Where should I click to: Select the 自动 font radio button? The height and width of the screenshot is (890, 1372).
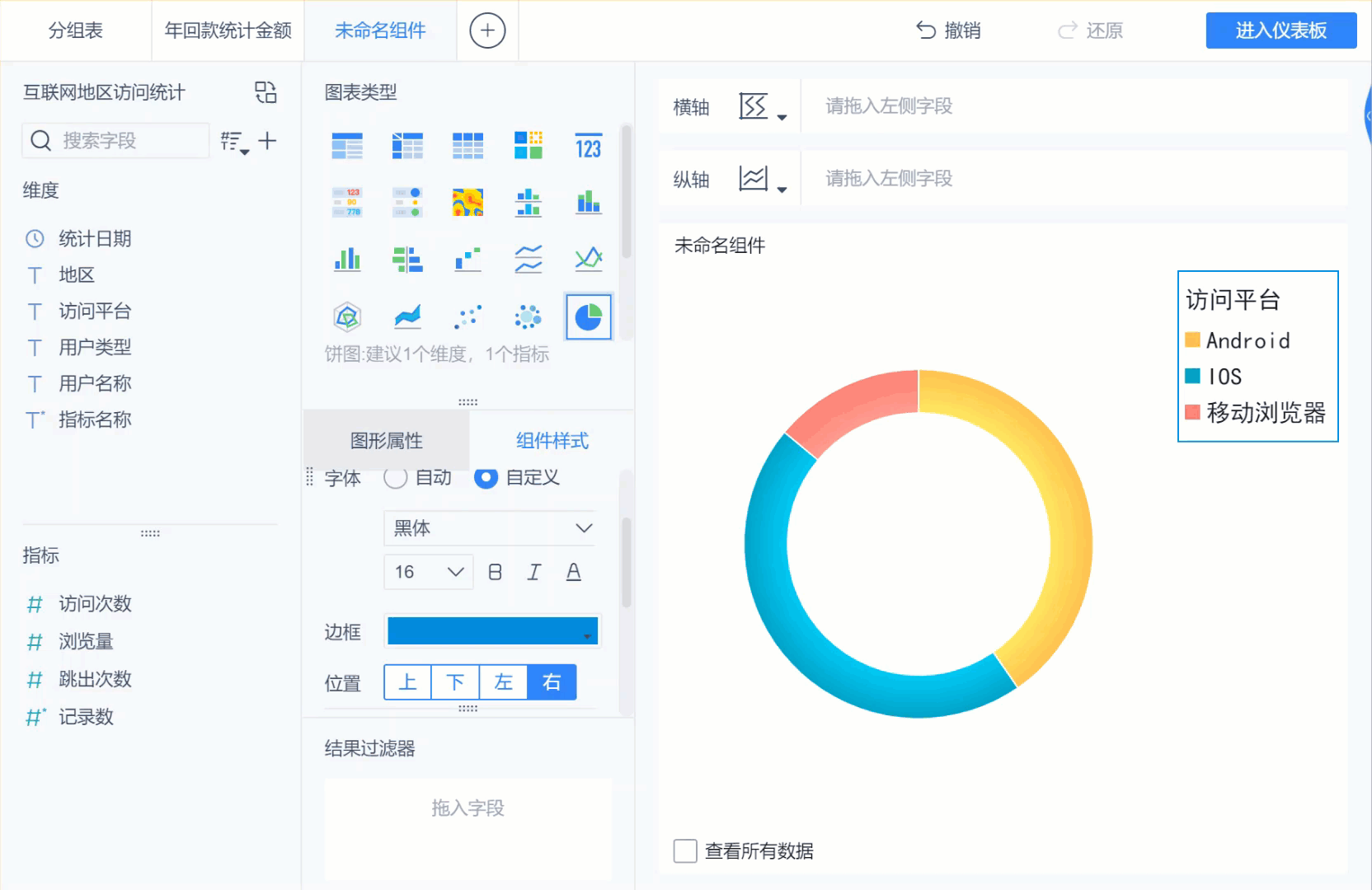tap(396, 478)
